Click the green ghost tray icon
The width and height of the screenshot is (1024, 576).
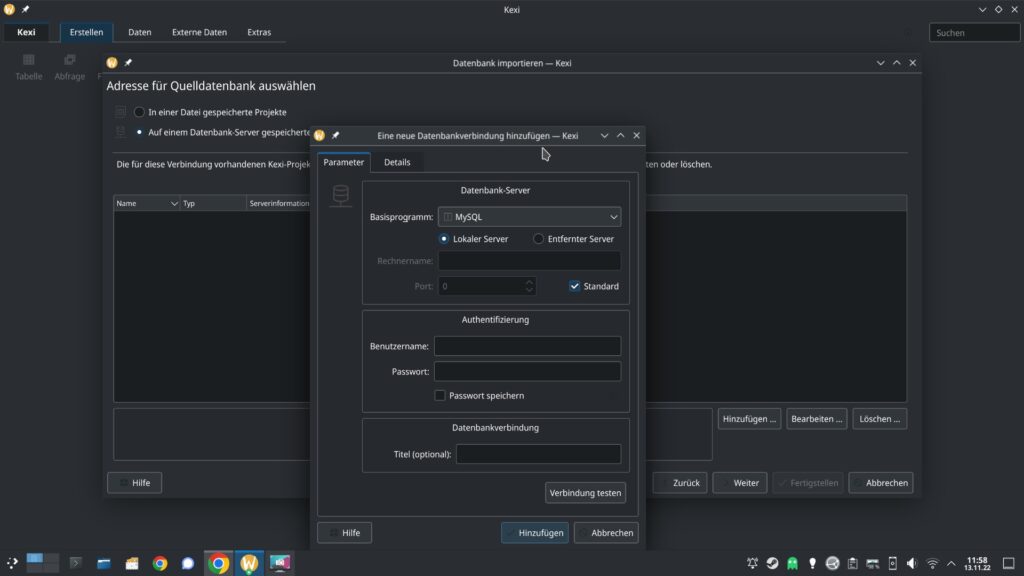click(x=792, y=563)
